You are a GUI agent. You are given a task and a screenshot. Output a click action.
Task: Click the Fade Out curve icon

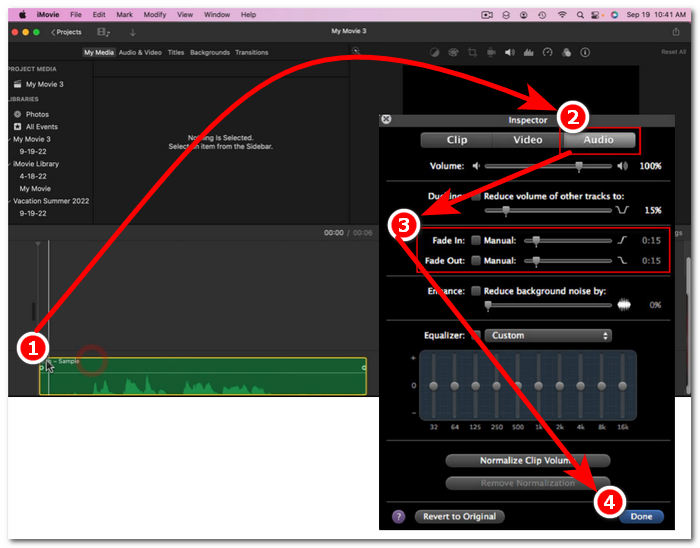[622, 261]
